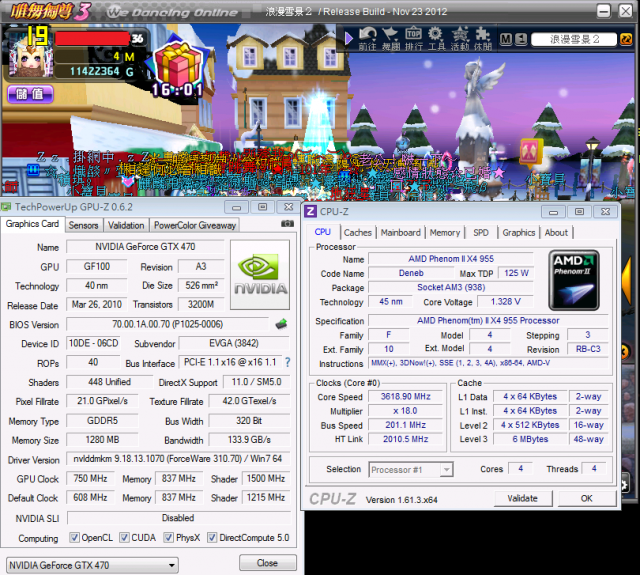Click the Device ID field 10DE - 06CD
The height and width of the screenshot is (575, 640).
pyautogui.click(x=94, y=343)
